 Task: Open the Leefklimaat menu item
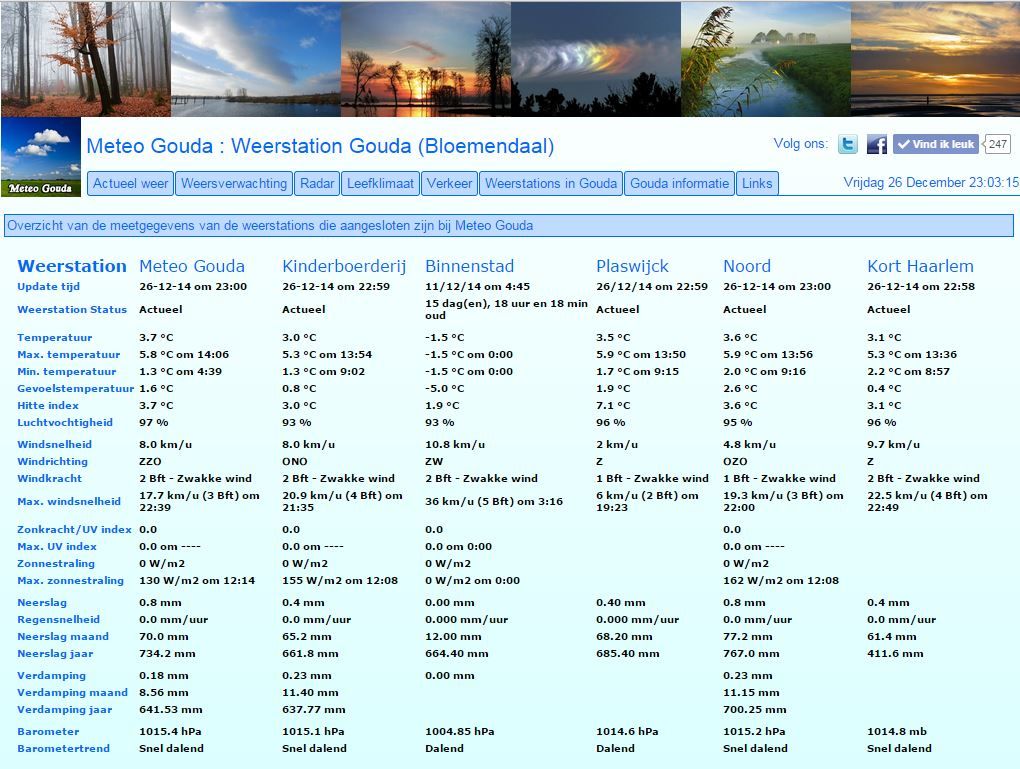380,183
